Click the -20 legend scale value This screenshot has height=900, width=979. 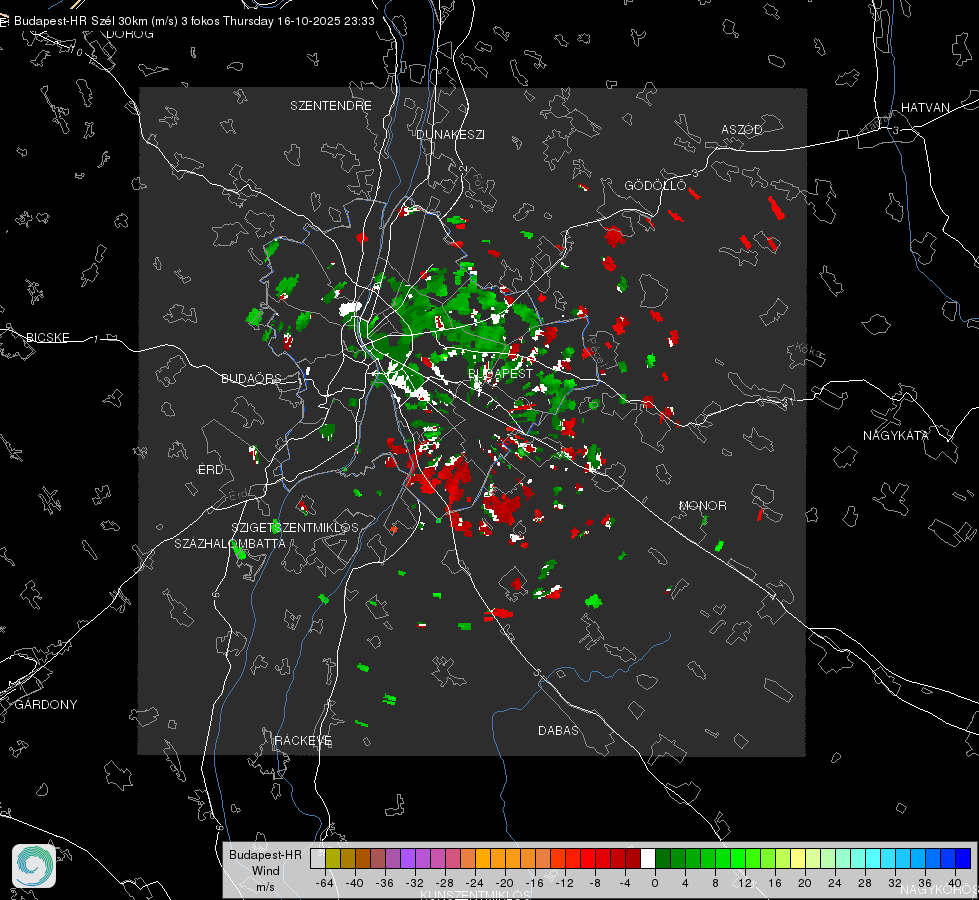pos(504,883)
